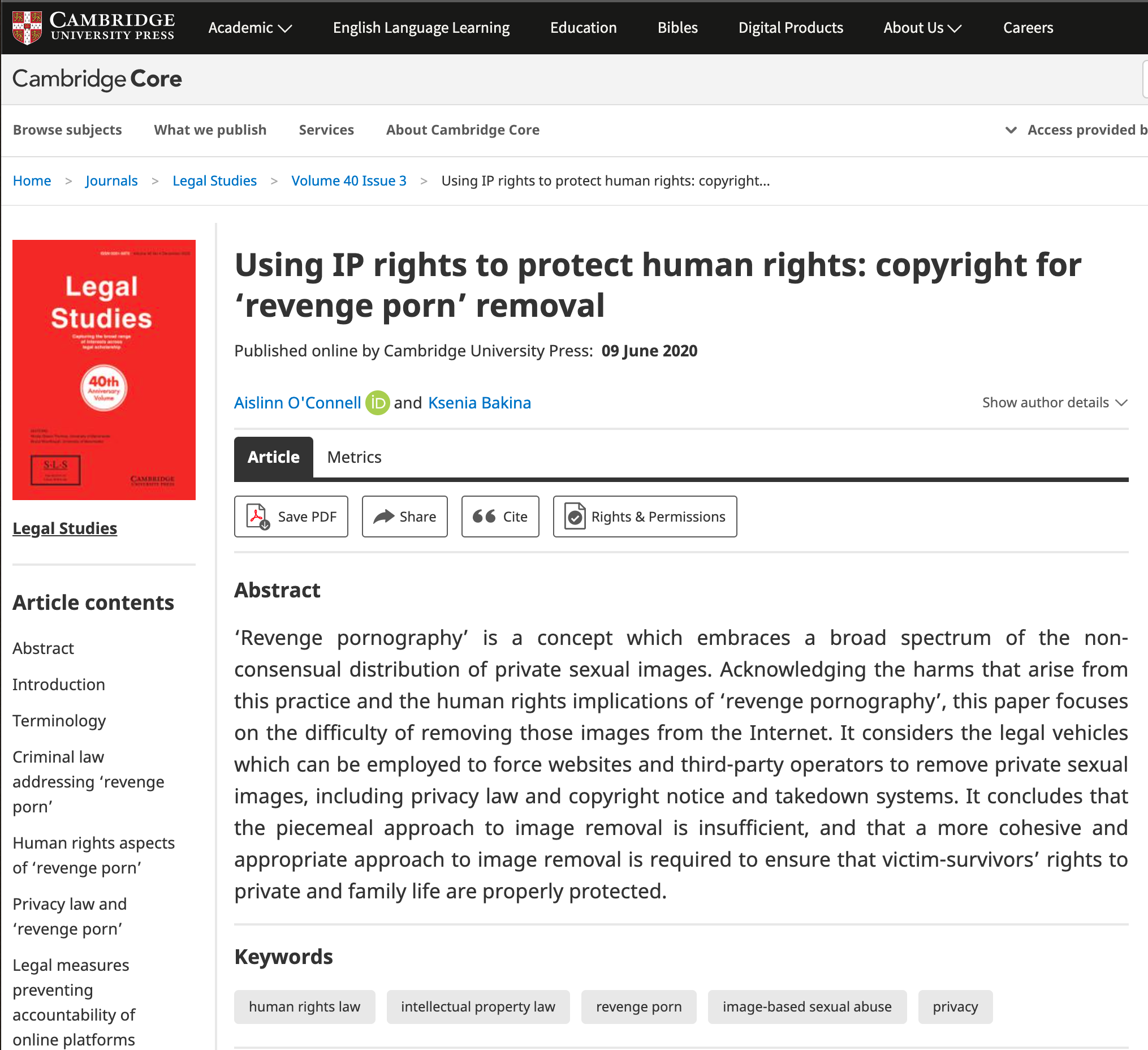Click the Article contents heading

point(93,603)
